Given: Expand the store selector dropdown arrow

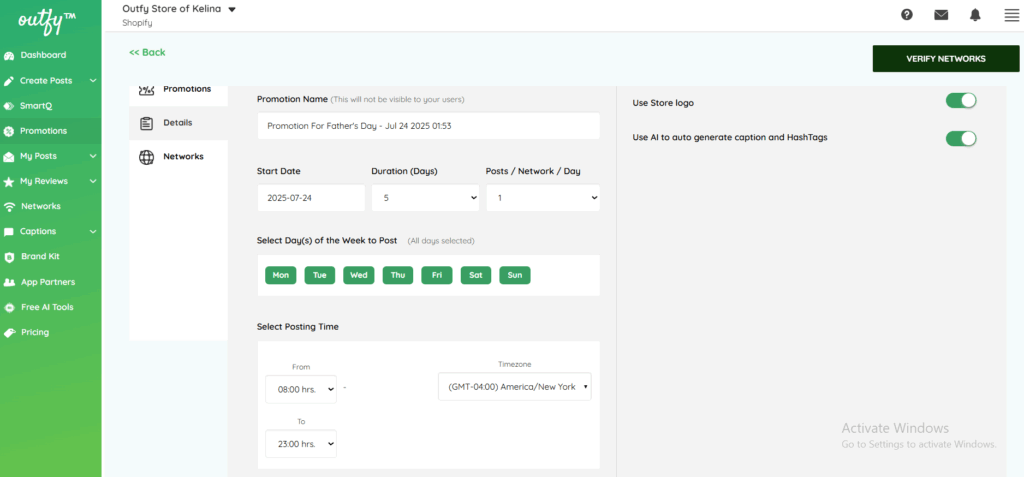Looking at the screenshot, I should tap(232, 10).
